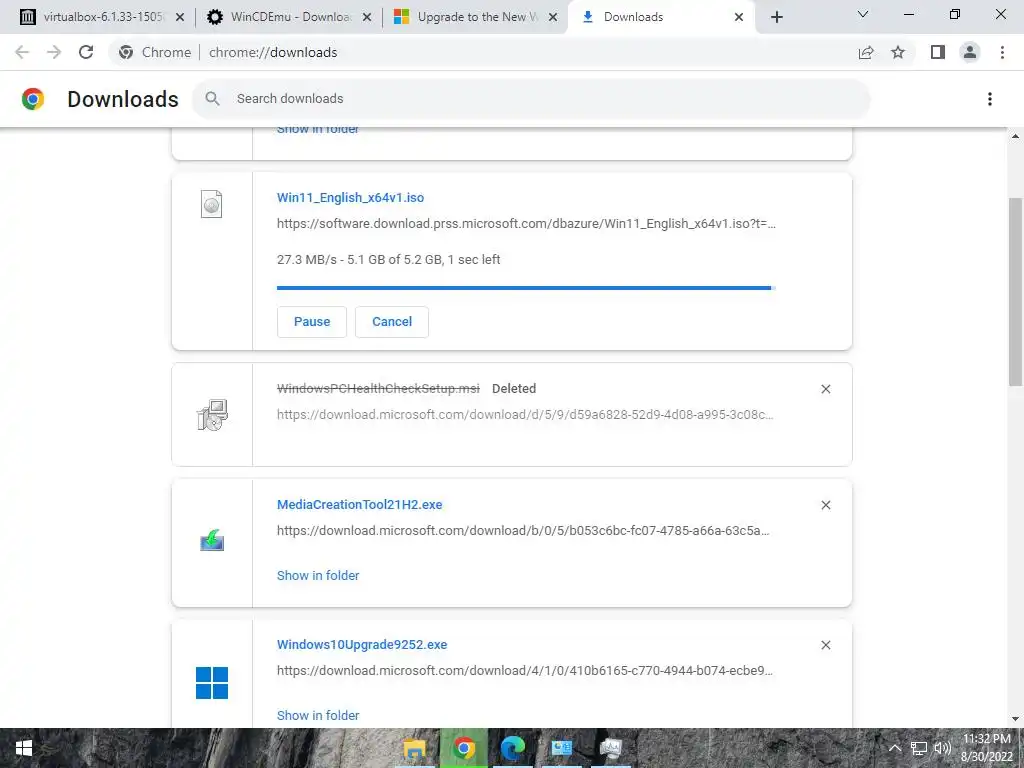Click the Win11 ISO file icon
Viewport: 1024px width, 768px height.
(x=212, y=204)
